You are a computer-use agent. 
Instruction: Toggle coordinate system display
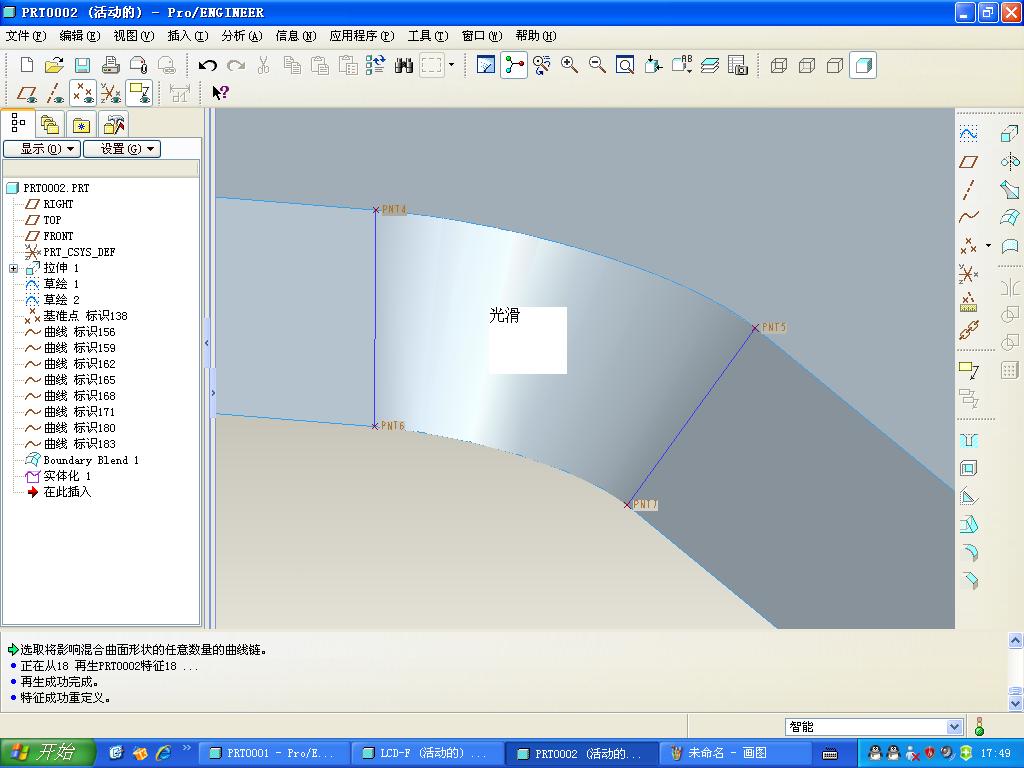click(110, 93)
